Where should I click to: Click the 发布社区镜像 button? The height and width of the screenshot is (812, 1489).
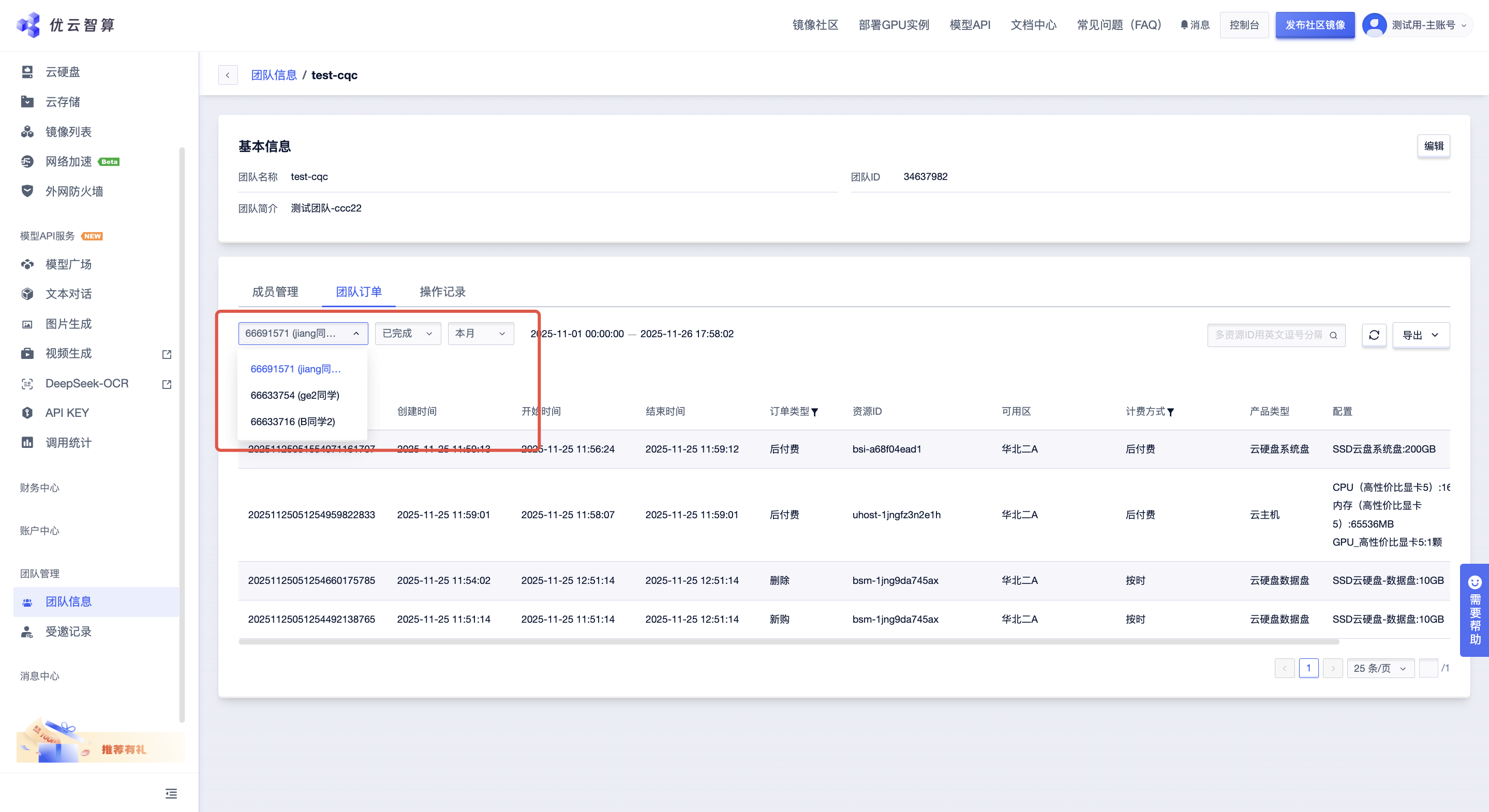(1315, 25)
